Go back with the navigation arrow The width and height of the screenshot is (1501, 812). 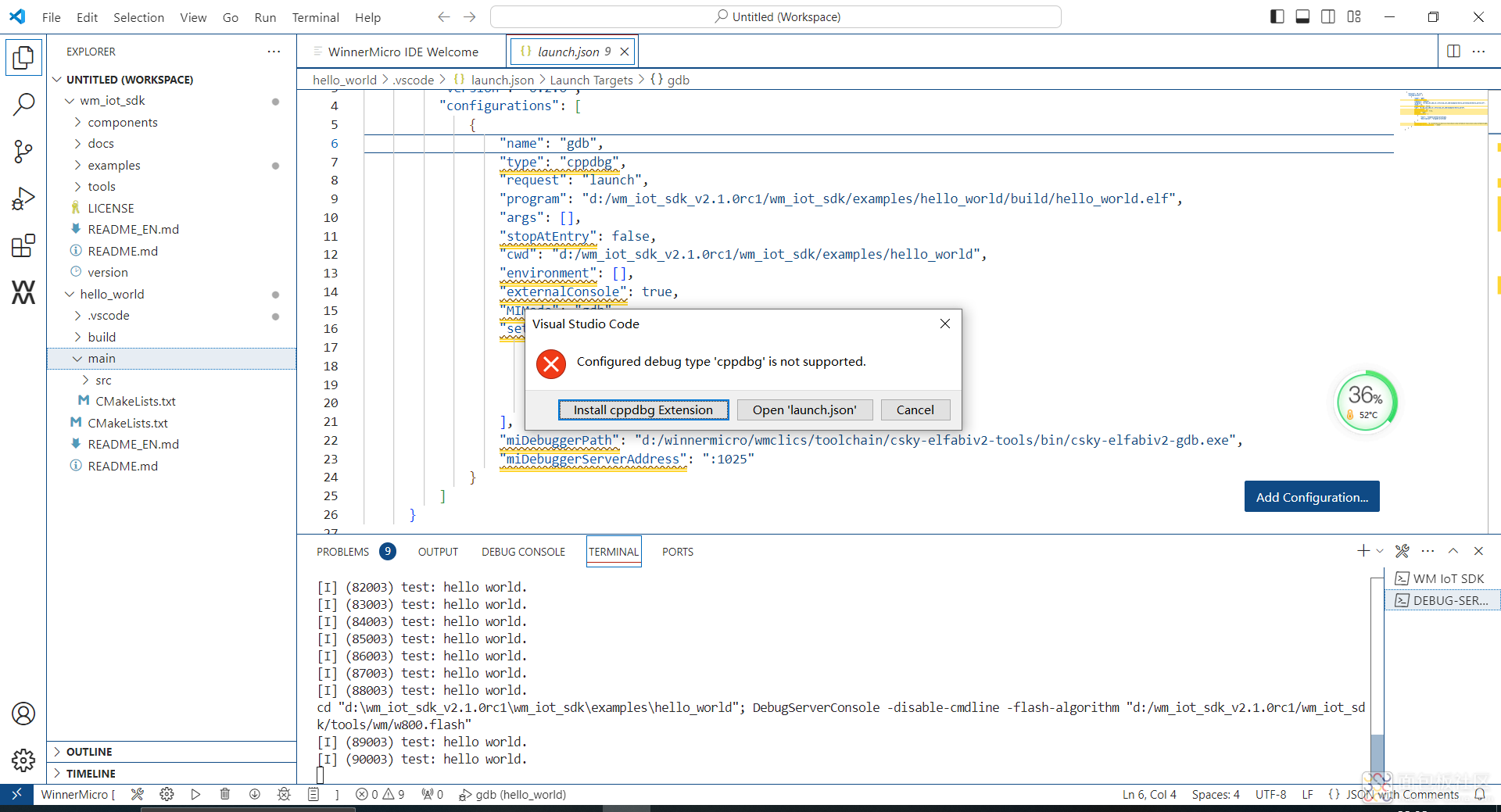444,16
